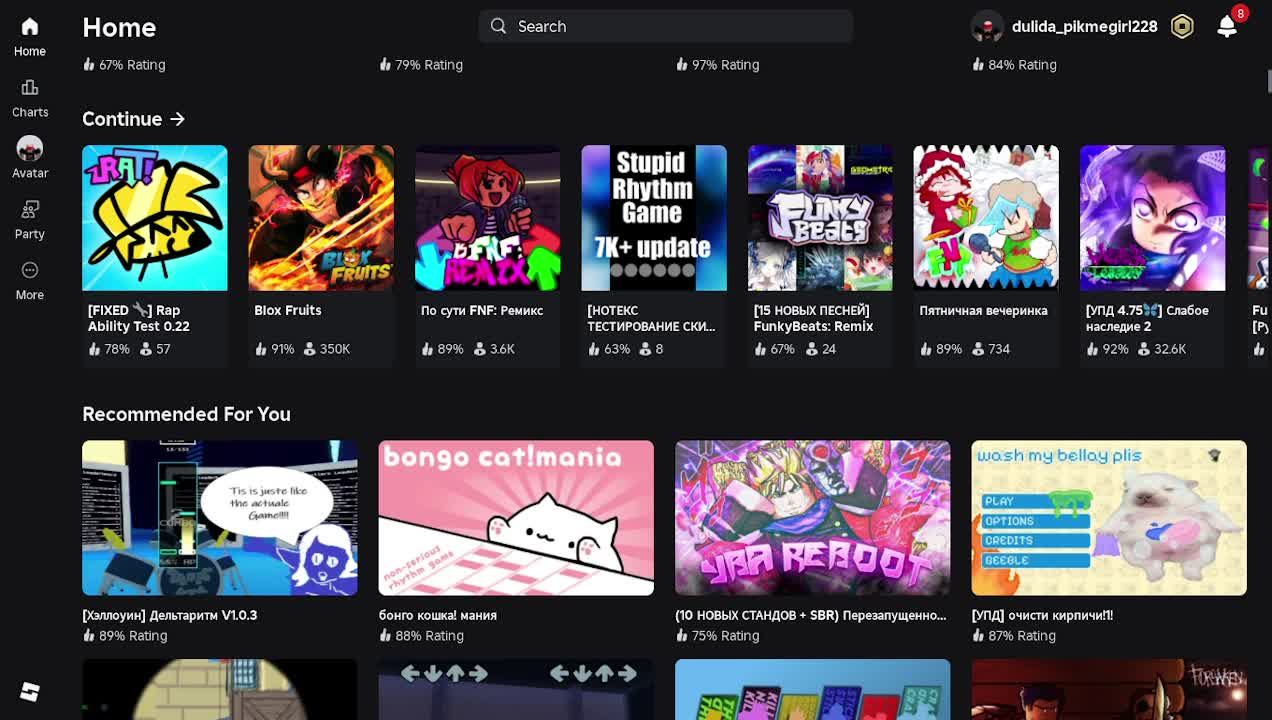Open the colorful cards thumbnail in bottom row

tap(813, 689)
